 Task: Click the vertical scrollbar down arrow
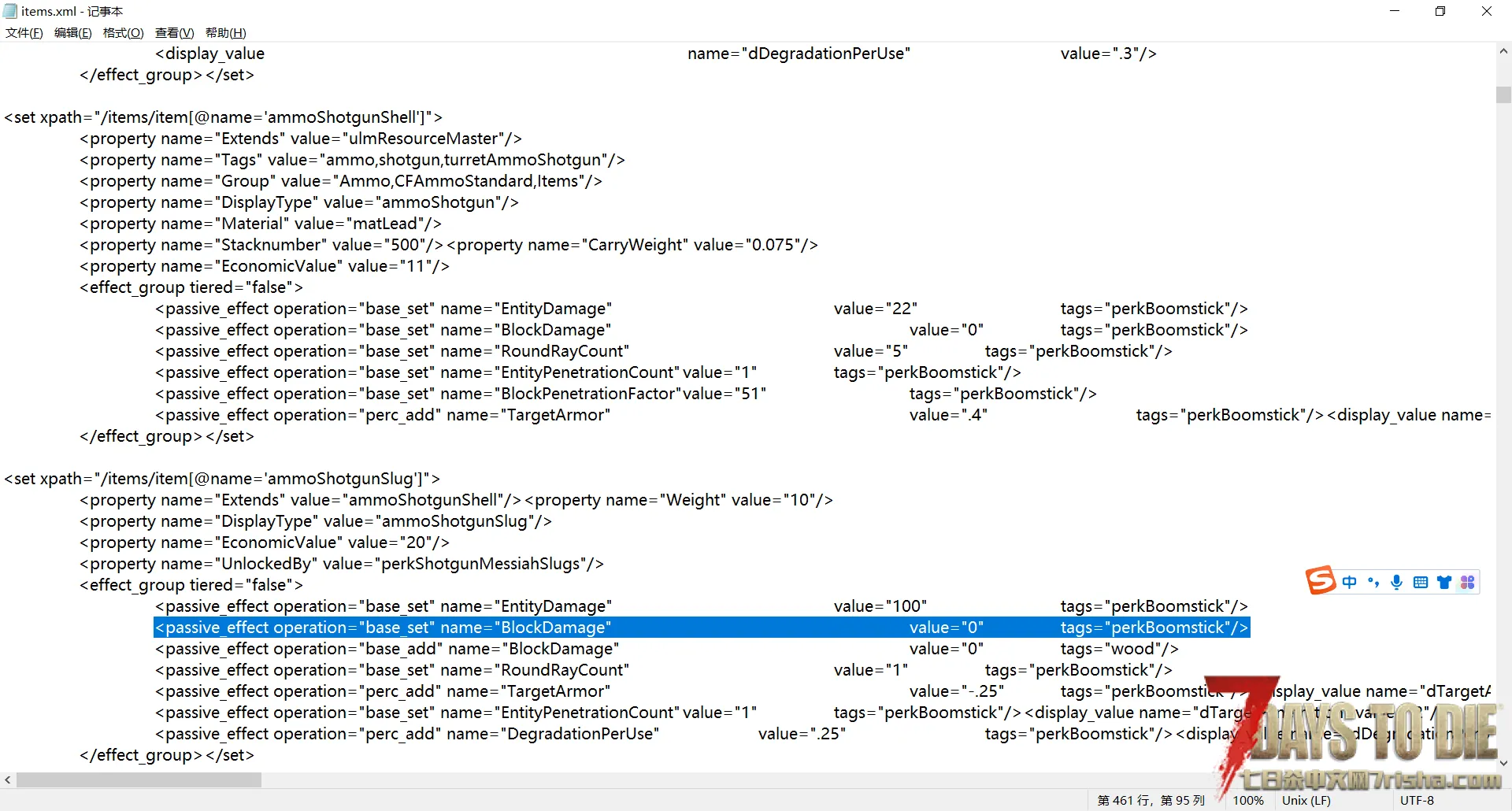coord(1503,762)
